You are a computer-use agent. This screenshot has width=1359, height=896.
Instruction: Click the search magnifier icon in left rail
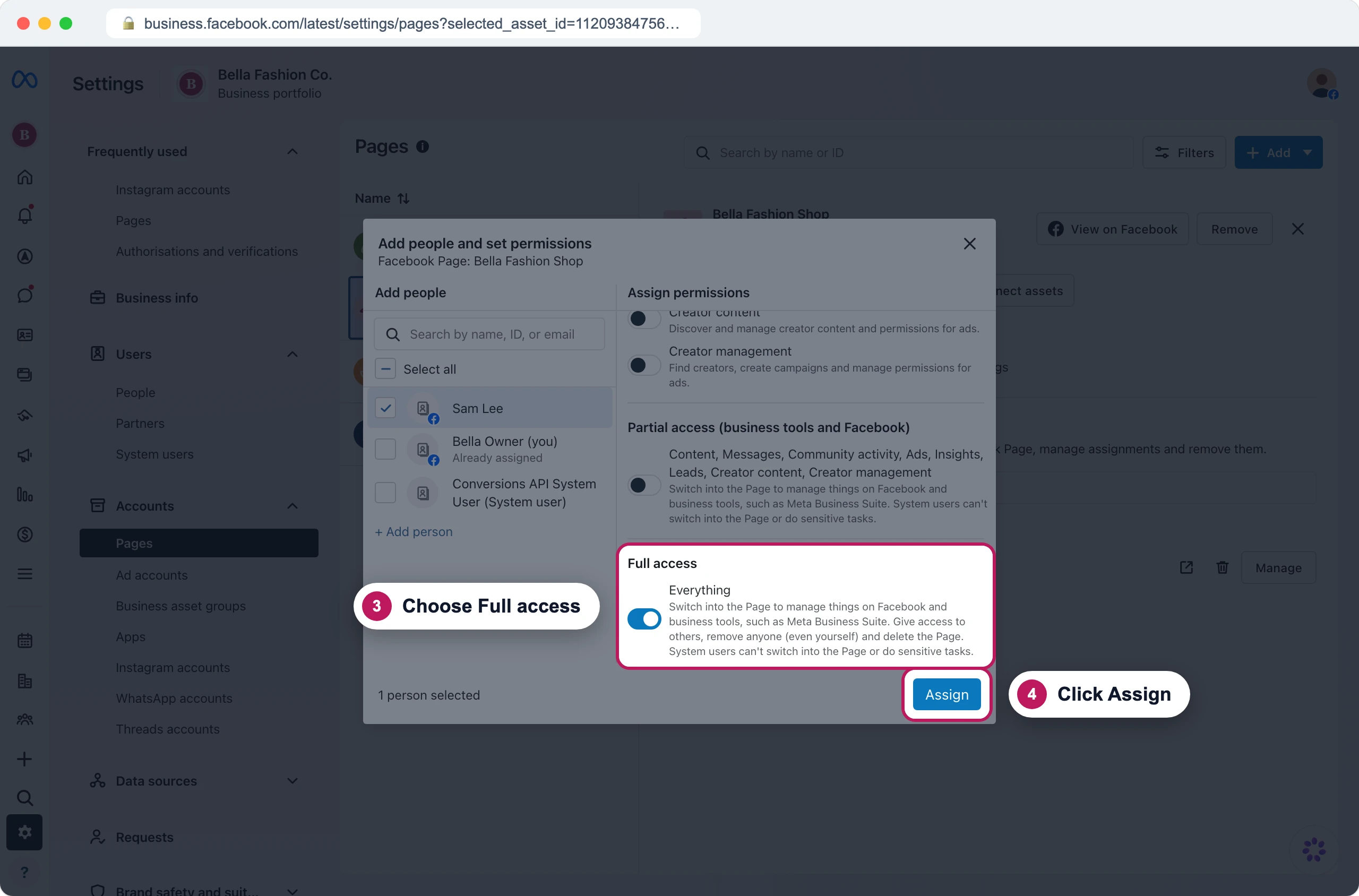pyautogui.click(x=24, y=797)
